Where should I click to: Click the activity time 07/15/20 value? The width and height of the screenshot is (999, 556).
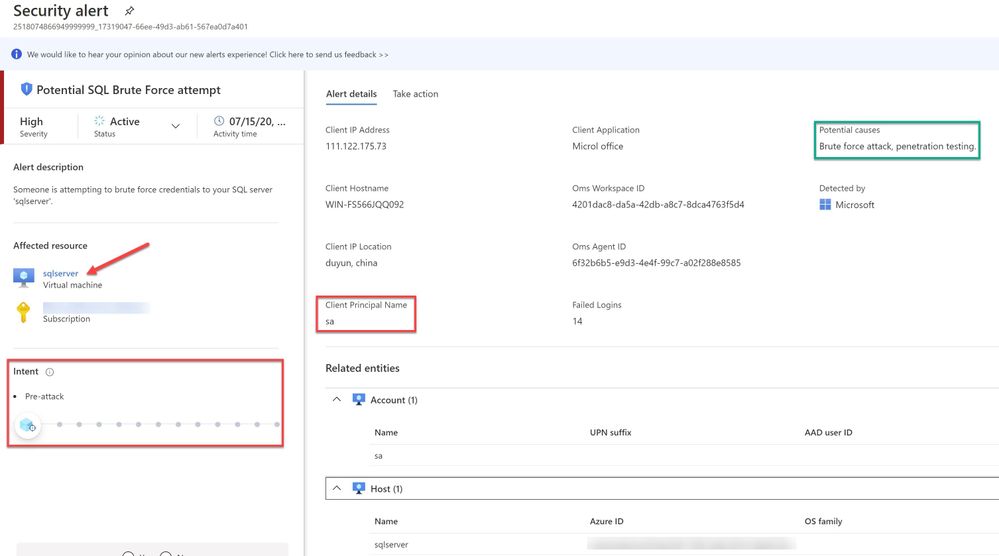pos(257,121)
